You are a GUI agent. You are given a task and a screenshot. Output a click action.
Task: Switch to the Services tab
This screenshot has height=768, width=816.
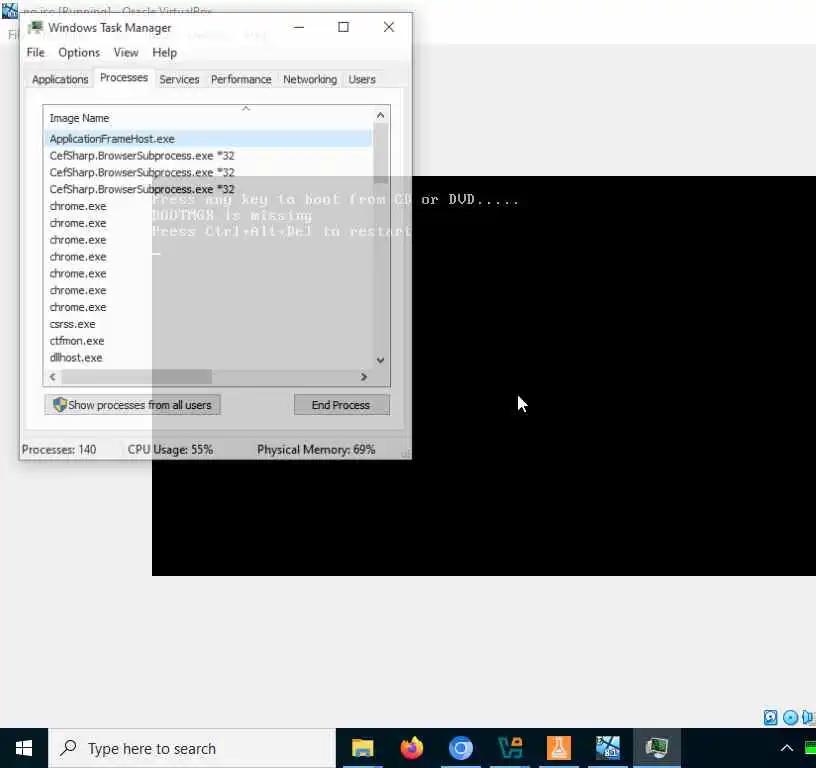(x=179, y=80)
